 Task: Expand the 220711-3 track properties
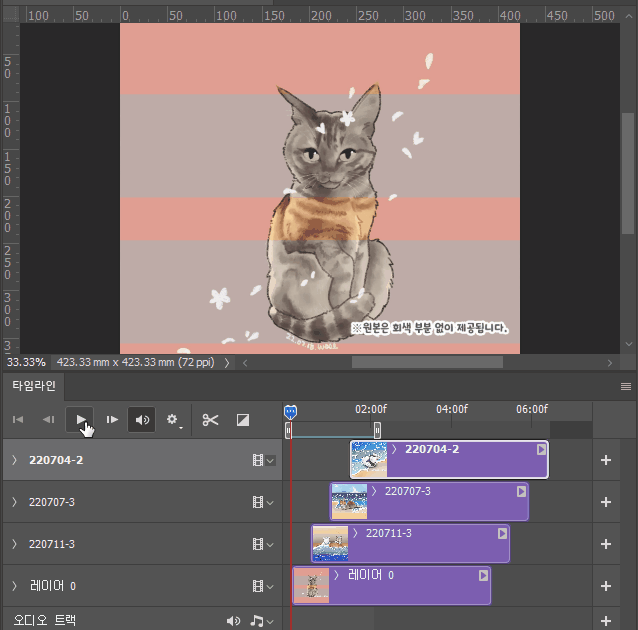(x=14, y=544)
